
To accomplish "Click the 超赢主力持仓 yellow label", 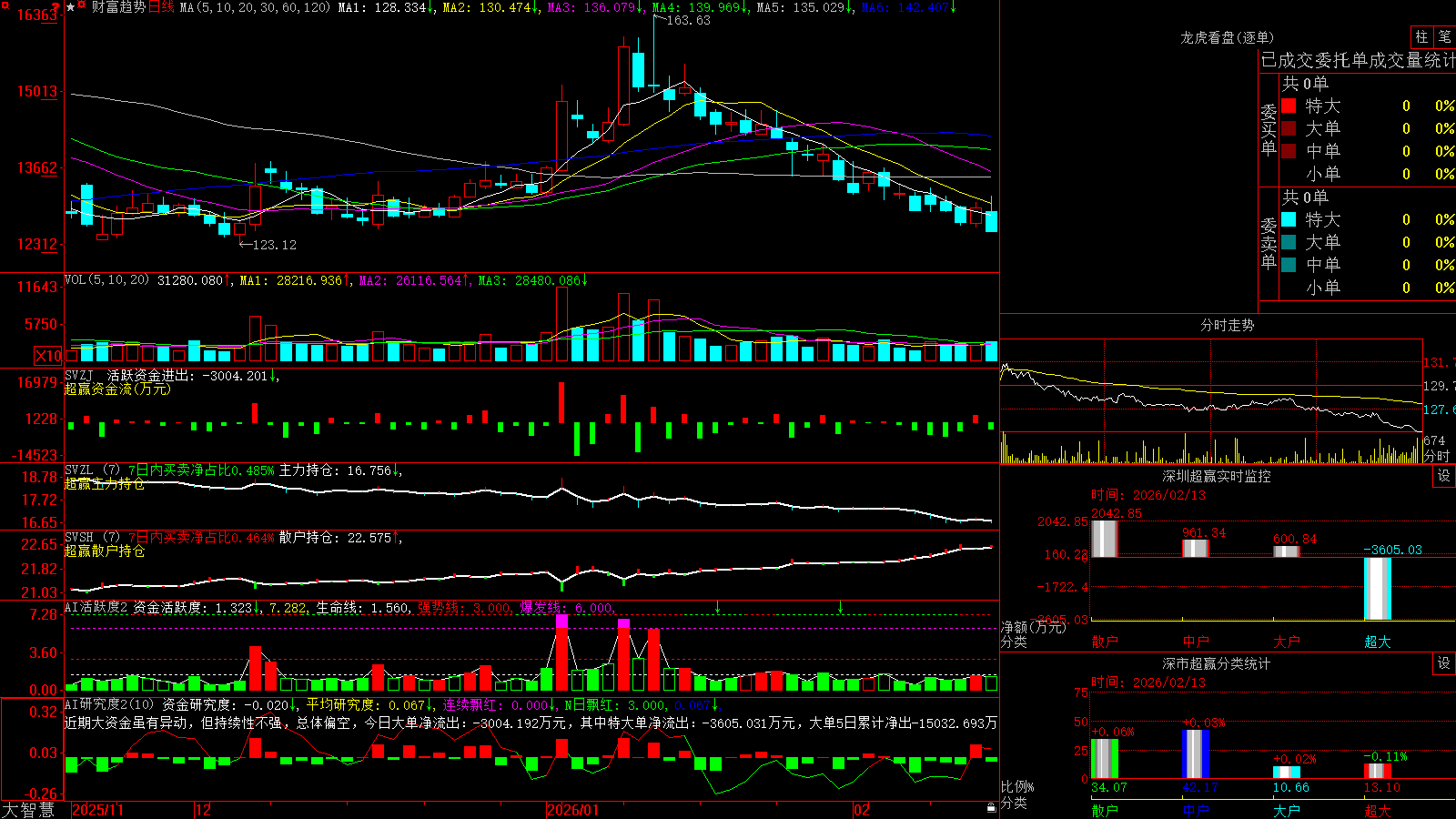I will 105,483.
